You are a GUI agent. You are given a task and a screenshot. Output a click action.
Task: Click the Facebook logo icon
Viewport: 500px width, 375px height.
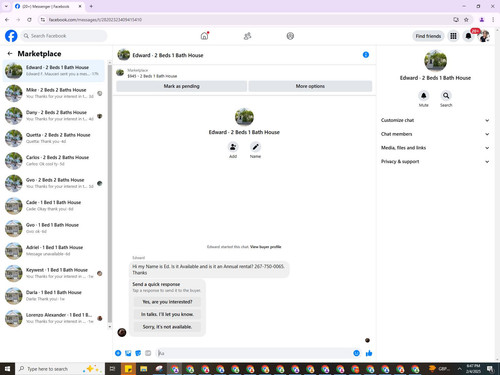[11, 36]
